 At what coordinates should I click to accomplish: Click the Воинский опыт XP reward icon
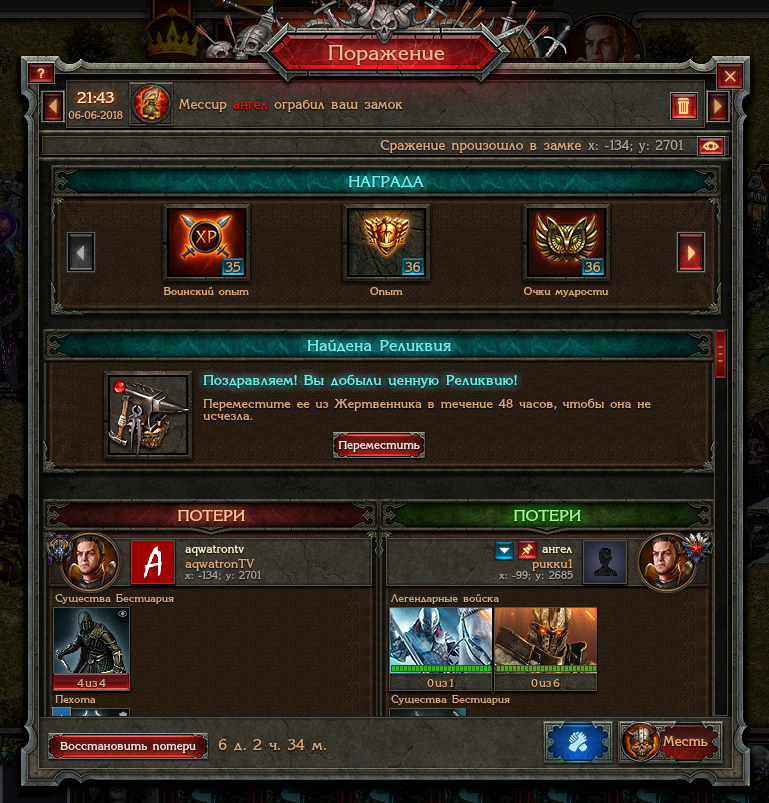tap(206, 242)
